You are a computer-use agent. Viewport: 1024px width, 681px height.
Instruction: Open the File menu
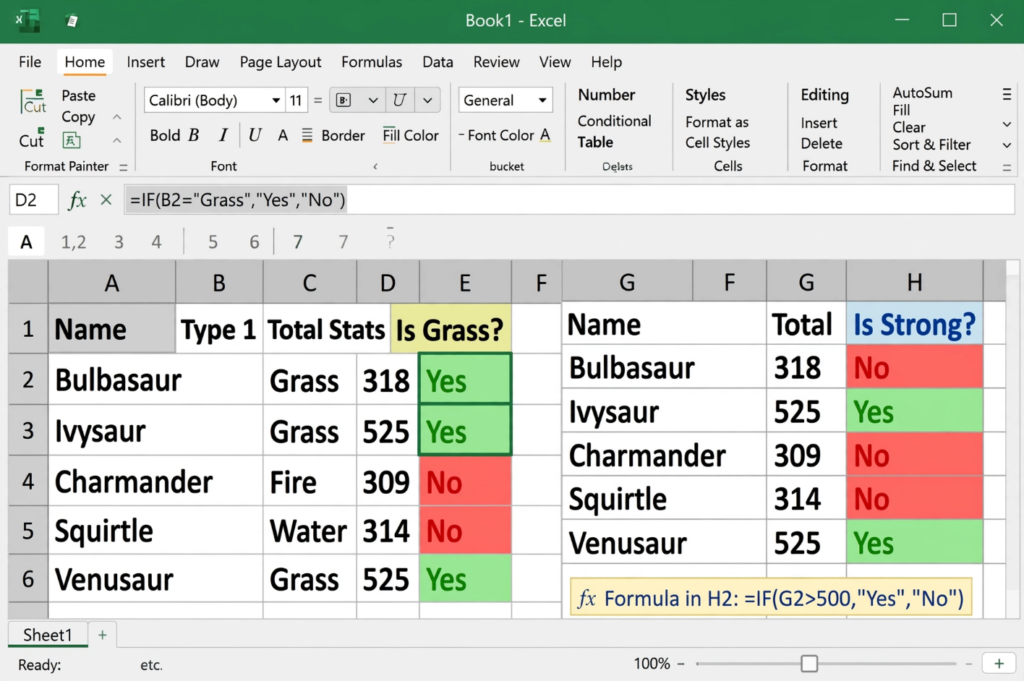click(29, 62)
